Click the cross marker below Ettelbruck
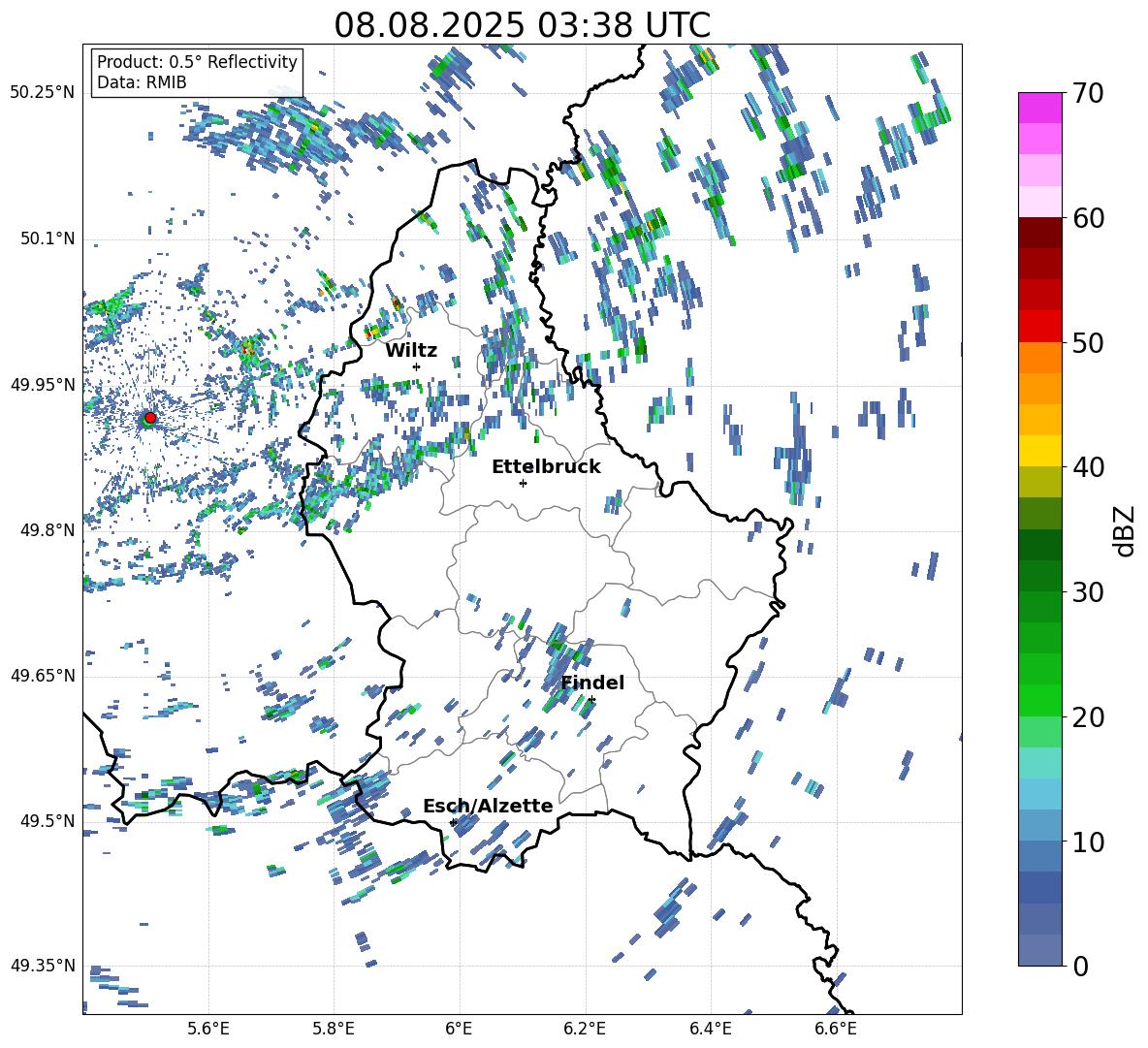Image resolution: width=1148 pixels, height=1048 pixels. [523, 483]
